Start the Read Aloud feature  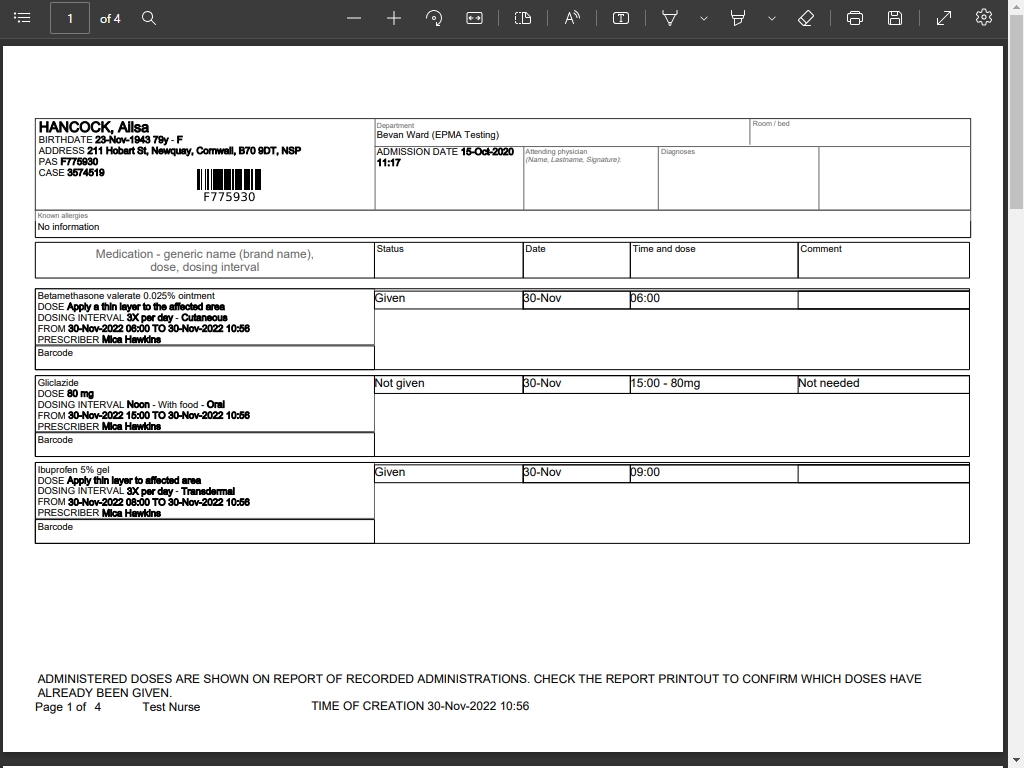coord(572,18)
